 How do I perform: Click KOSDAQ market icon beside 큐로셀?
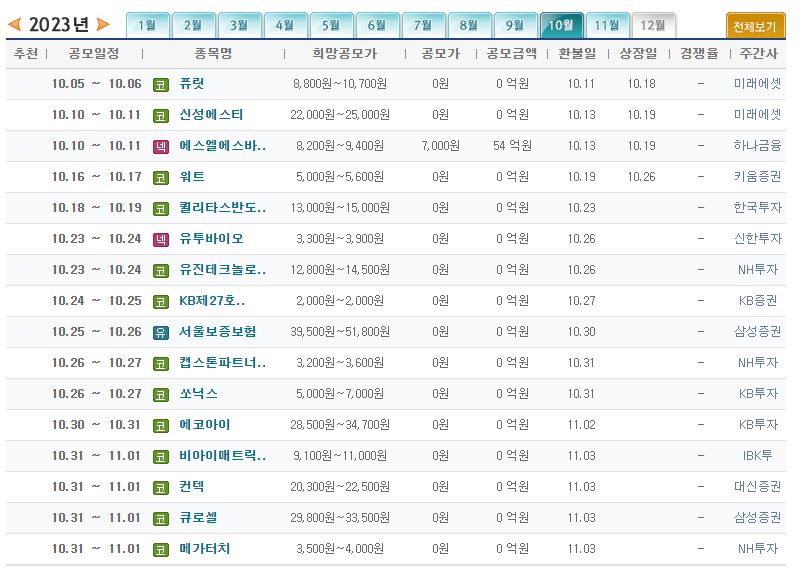pyautogui.click(x=161, y=519)
